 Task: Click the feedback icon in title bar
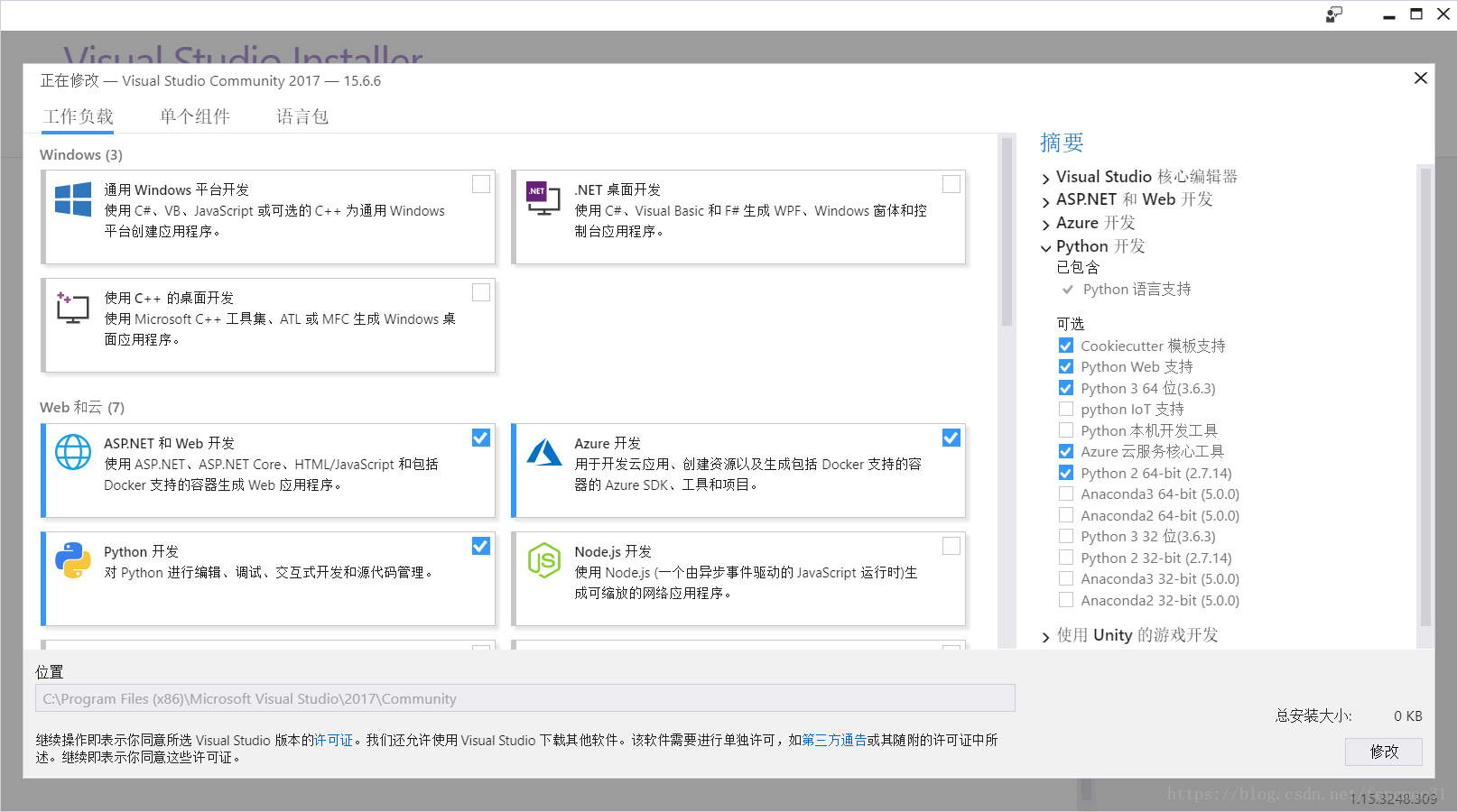(1334, 14)
